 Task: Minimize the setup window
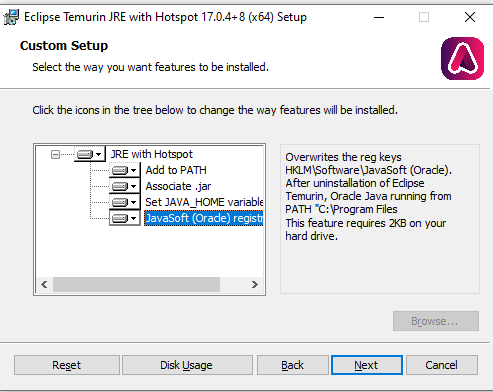pos(379,17)
